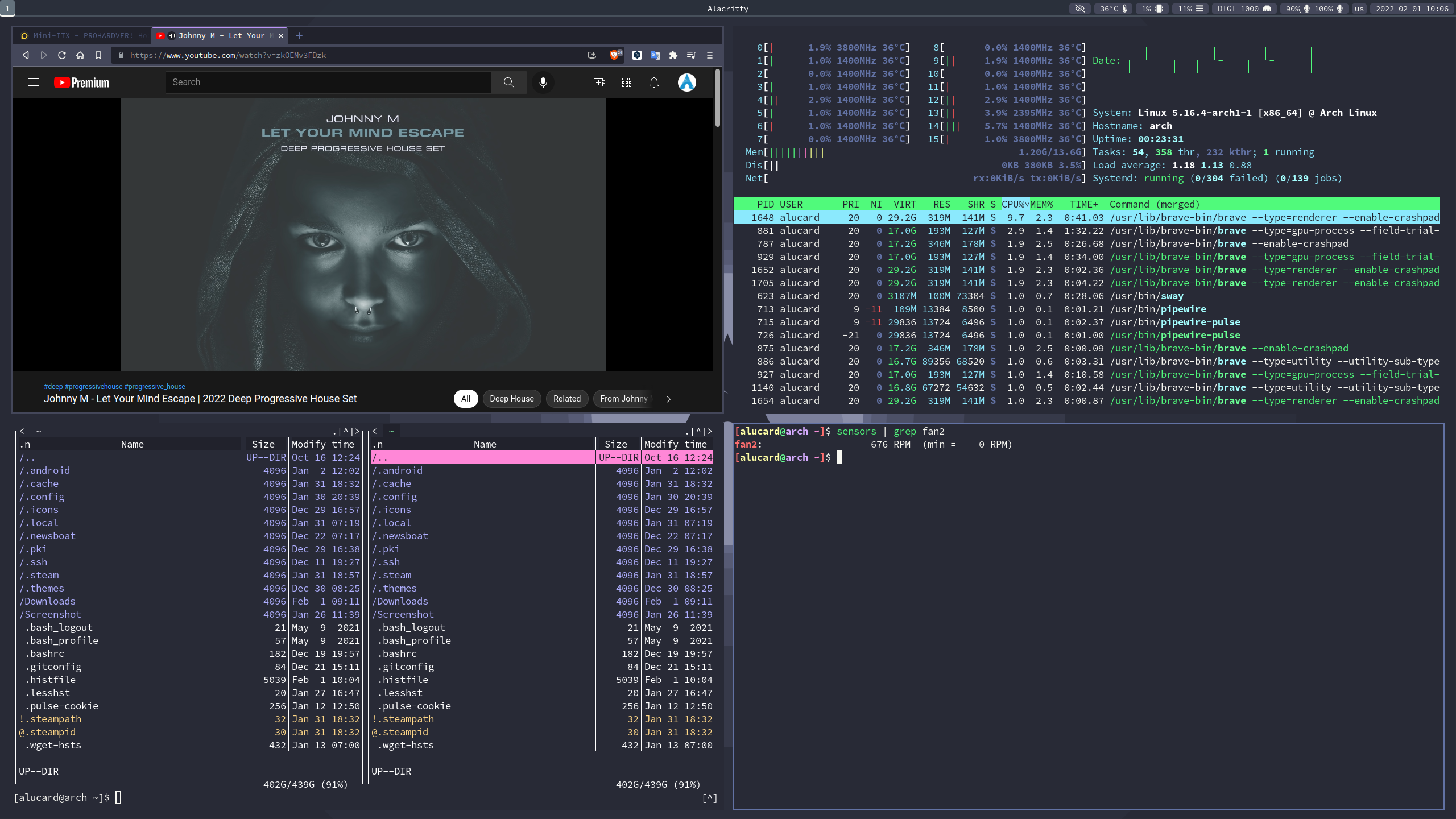
Task: Click the #deep hashtag link
Action: 53,387
